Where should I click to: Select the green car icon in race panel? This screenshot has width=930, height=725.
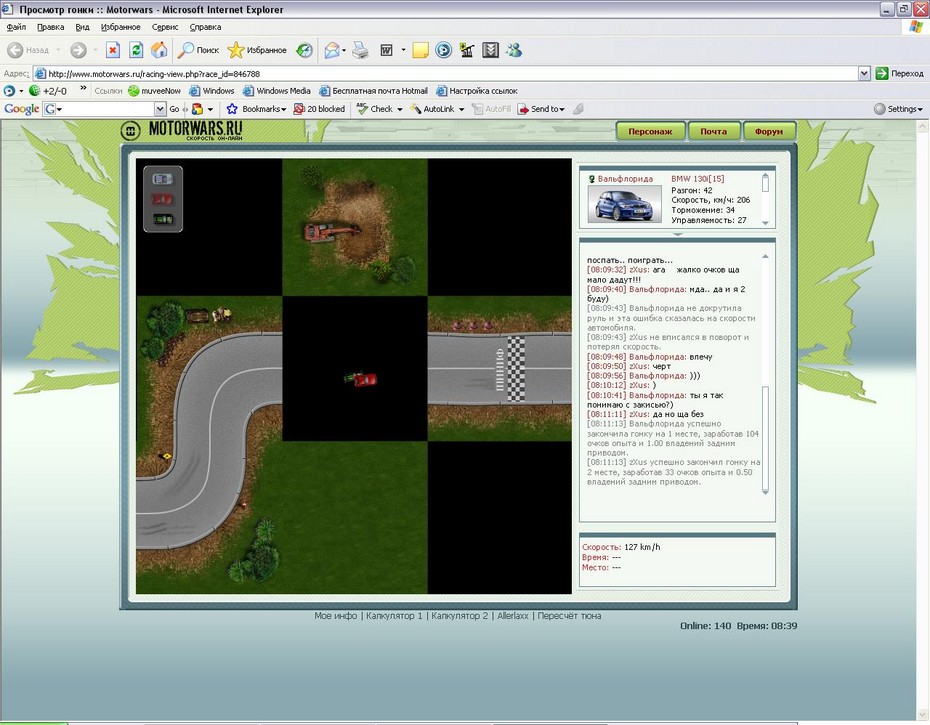pos(162,218)
